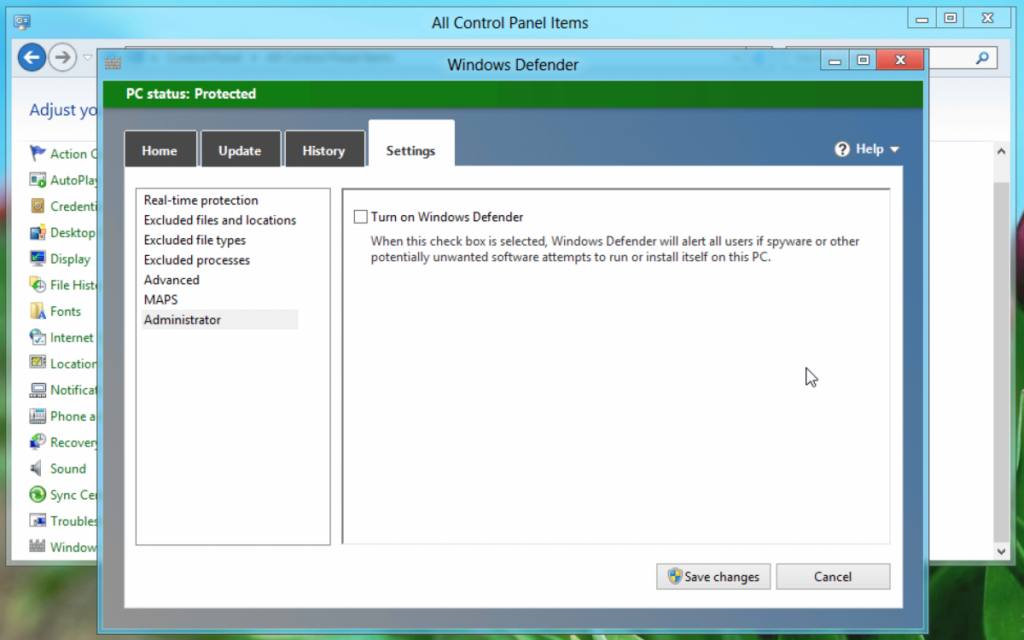
Task: Open the History tab
Action: click(323, 151)
